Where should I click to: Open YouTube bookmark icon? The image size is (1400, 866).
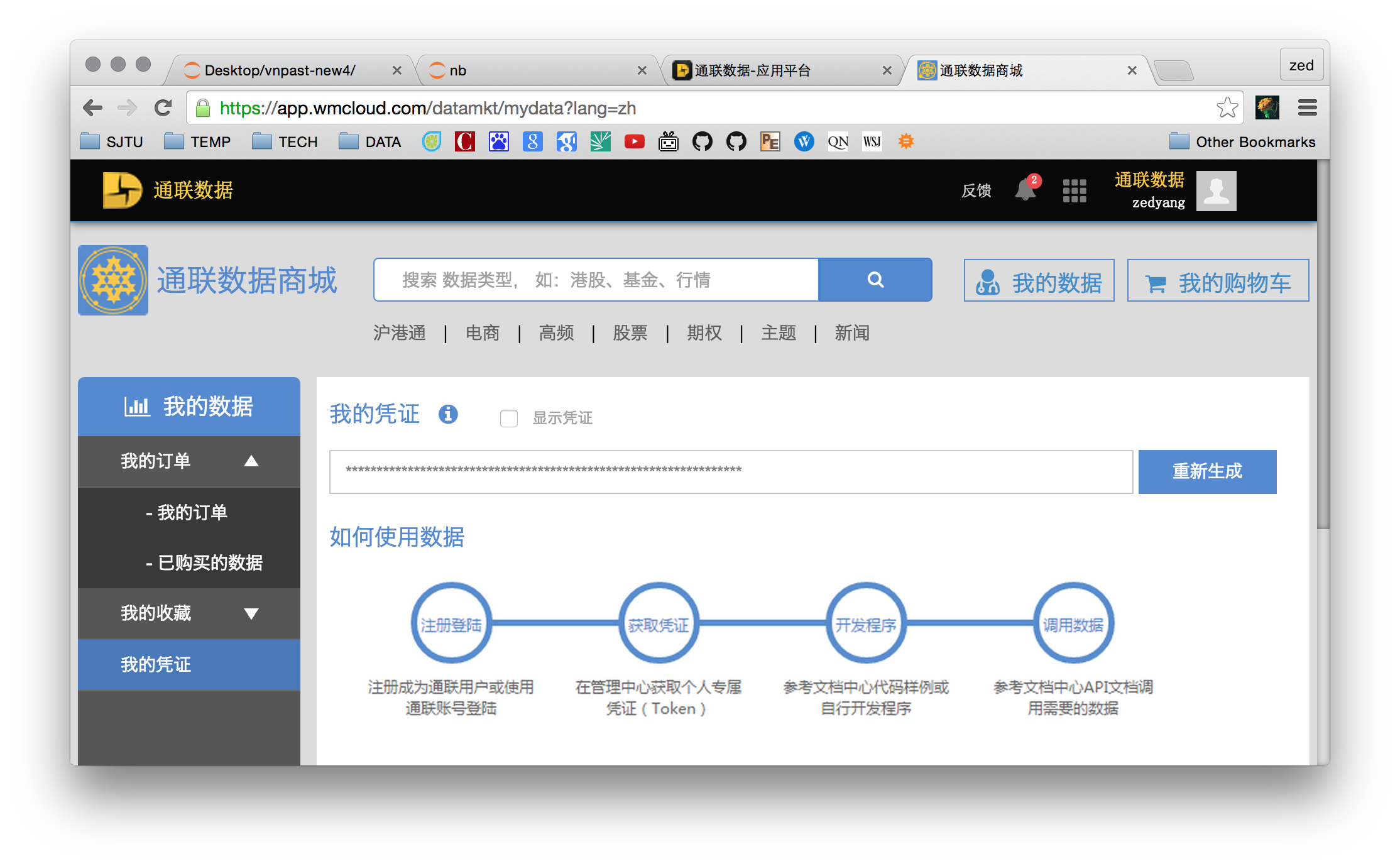[634, 141]
